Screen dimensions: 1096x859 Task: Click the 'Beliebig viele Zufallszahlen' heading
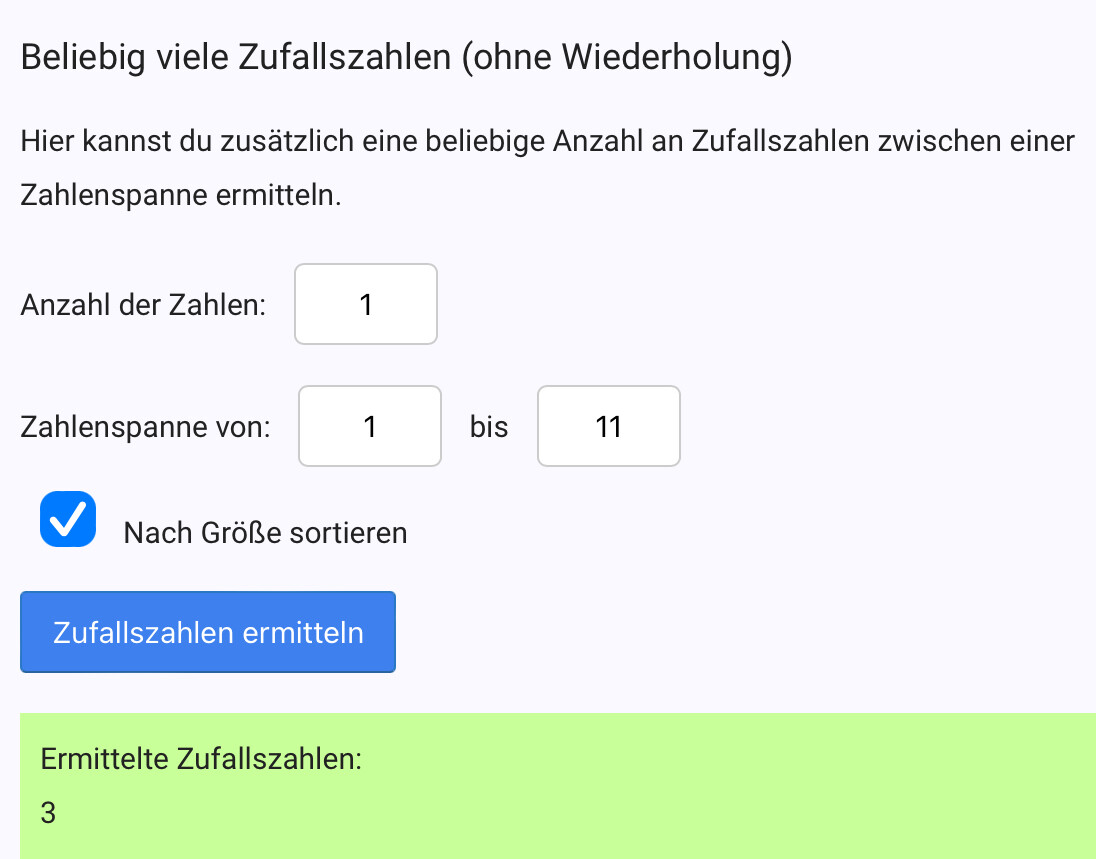235,57
